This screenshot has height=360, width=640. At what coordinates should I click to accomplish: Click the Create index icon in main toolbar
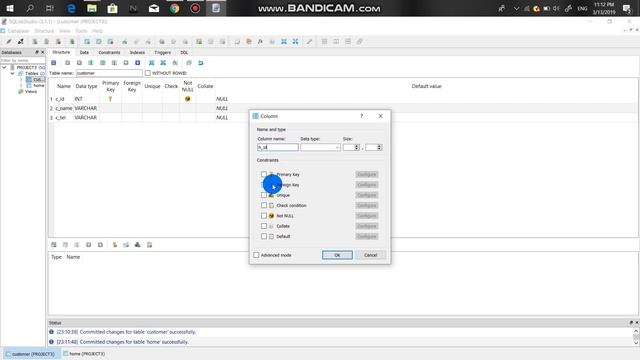click(124, 42)
